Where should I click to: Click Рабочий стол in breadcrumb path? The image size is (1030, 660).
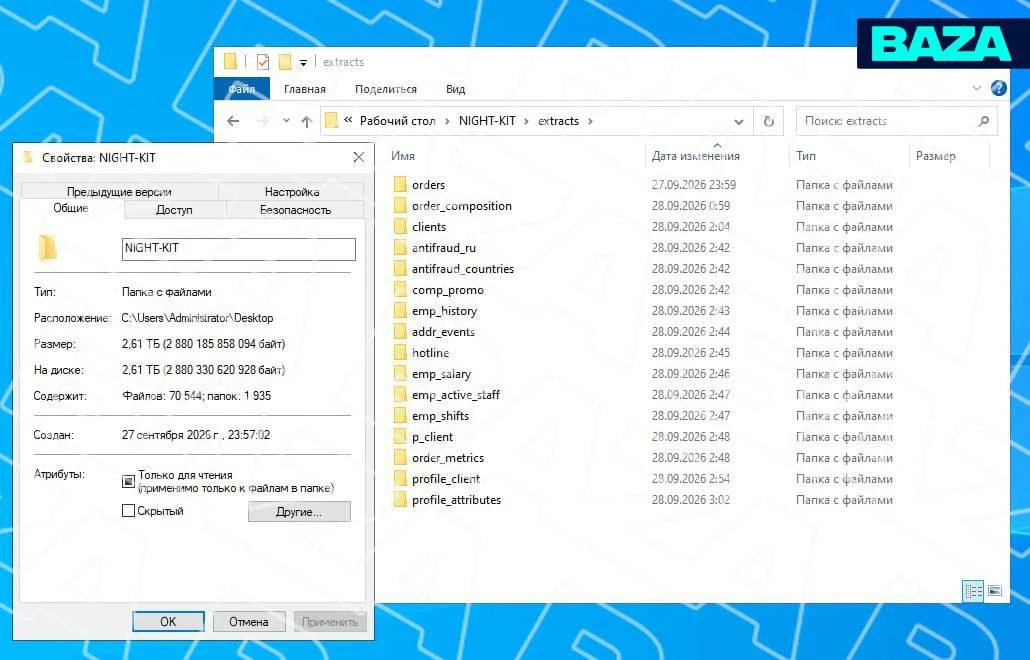pos(397,121)
